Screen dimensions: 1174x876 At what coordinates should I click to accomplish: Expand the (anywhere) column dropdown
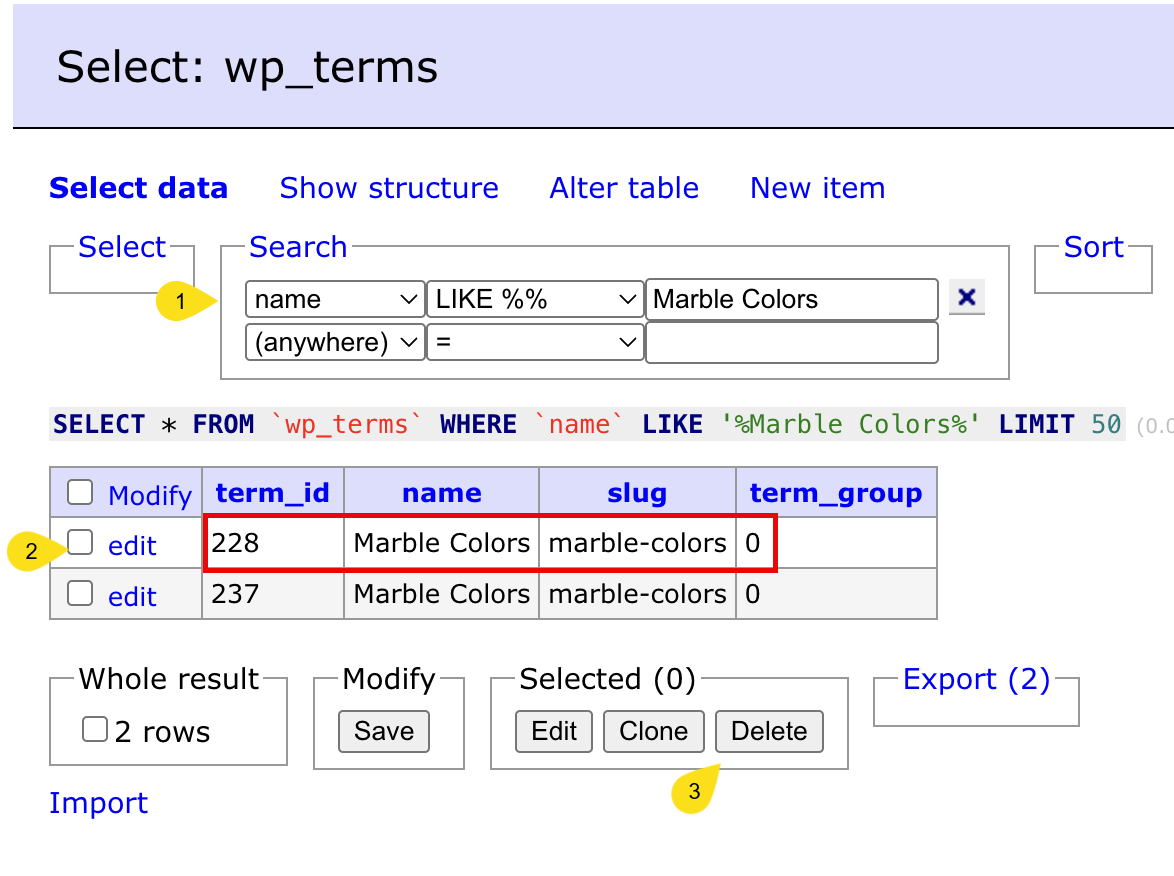tap(335, 343)
